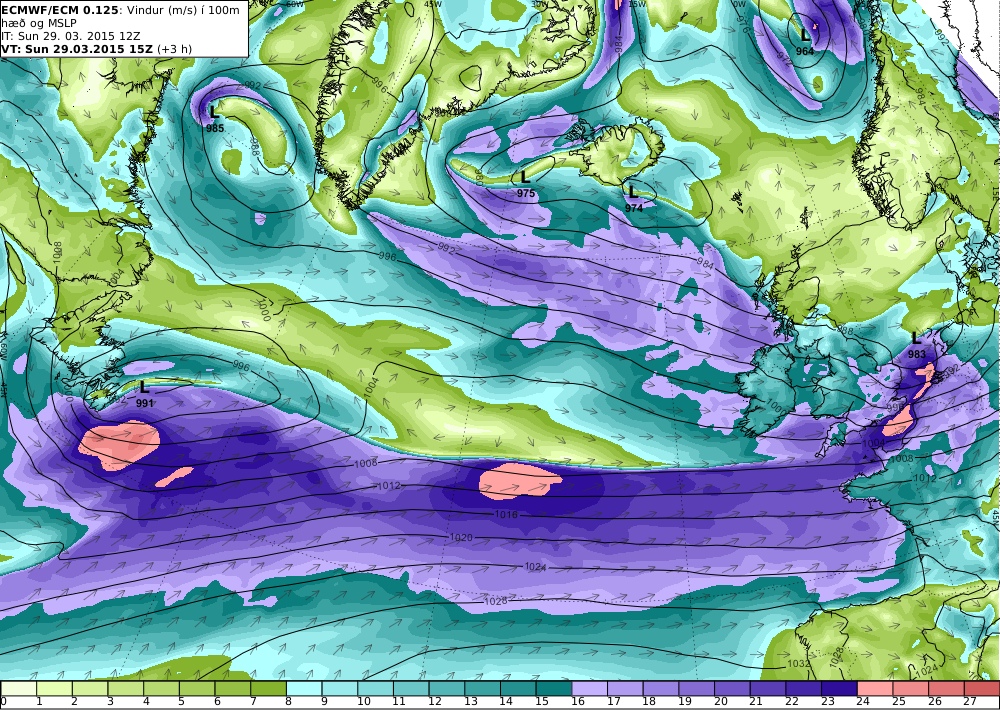Click the '991' pressure value label
This screenshot has height=710, width=1000.
(145, 403)
